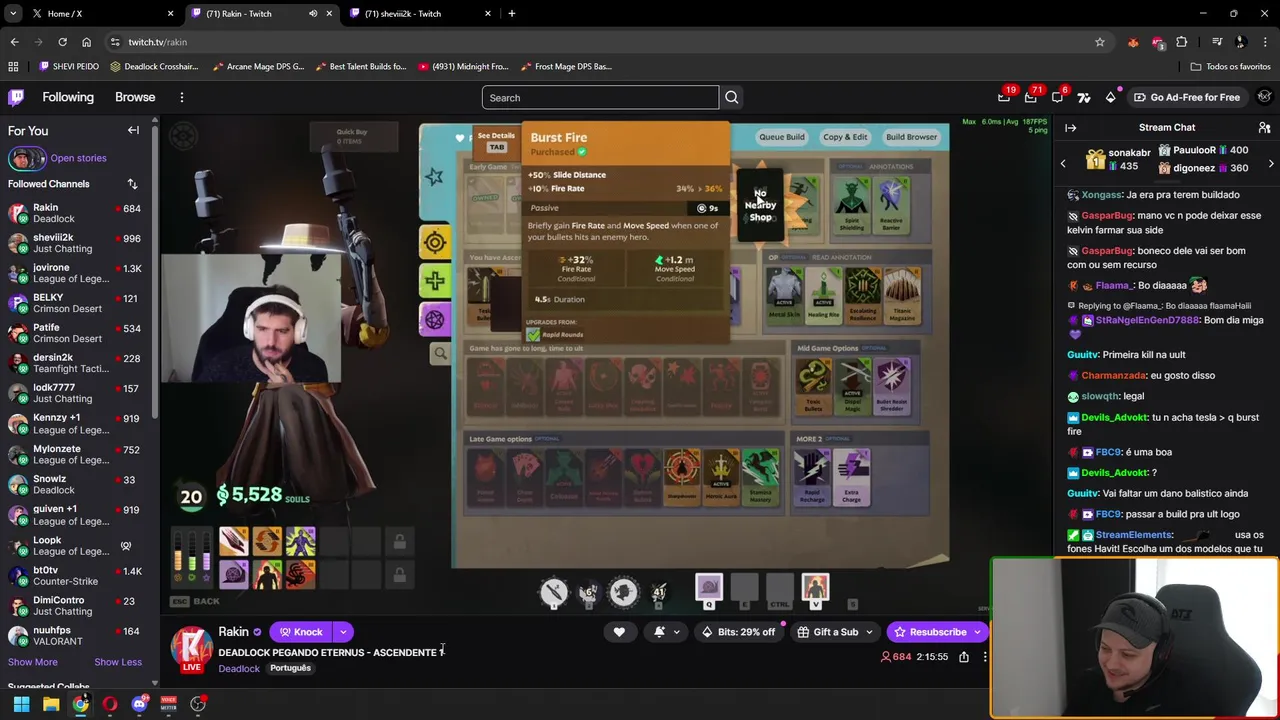Open File Explorer from the taskbar
1280x720 pixels.
(x=51, y=704)
